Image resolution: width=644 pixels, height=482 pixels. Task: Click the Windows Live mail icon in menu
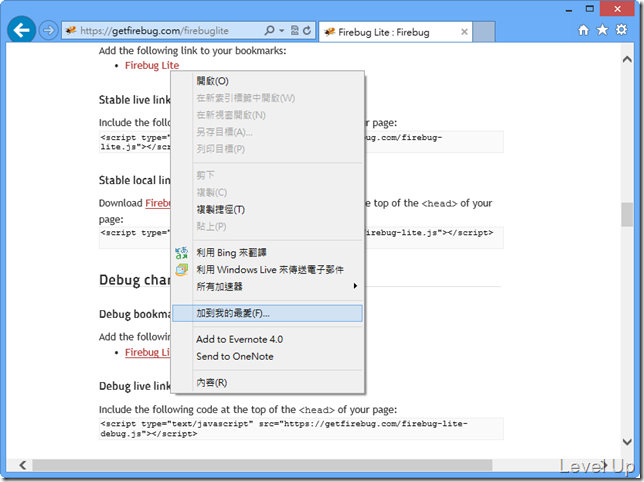[182, 270]
